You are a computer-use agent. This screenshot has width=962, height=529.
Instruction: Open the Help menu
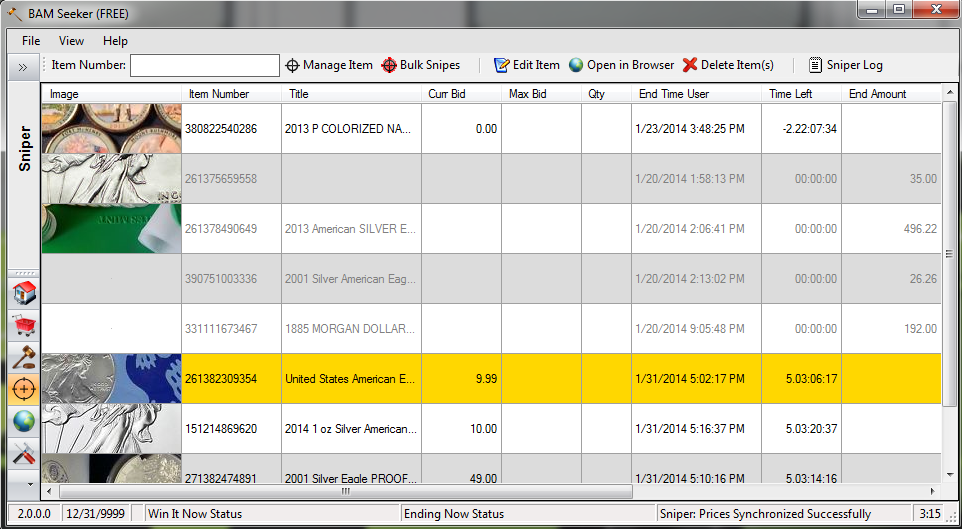coord(115,41)
